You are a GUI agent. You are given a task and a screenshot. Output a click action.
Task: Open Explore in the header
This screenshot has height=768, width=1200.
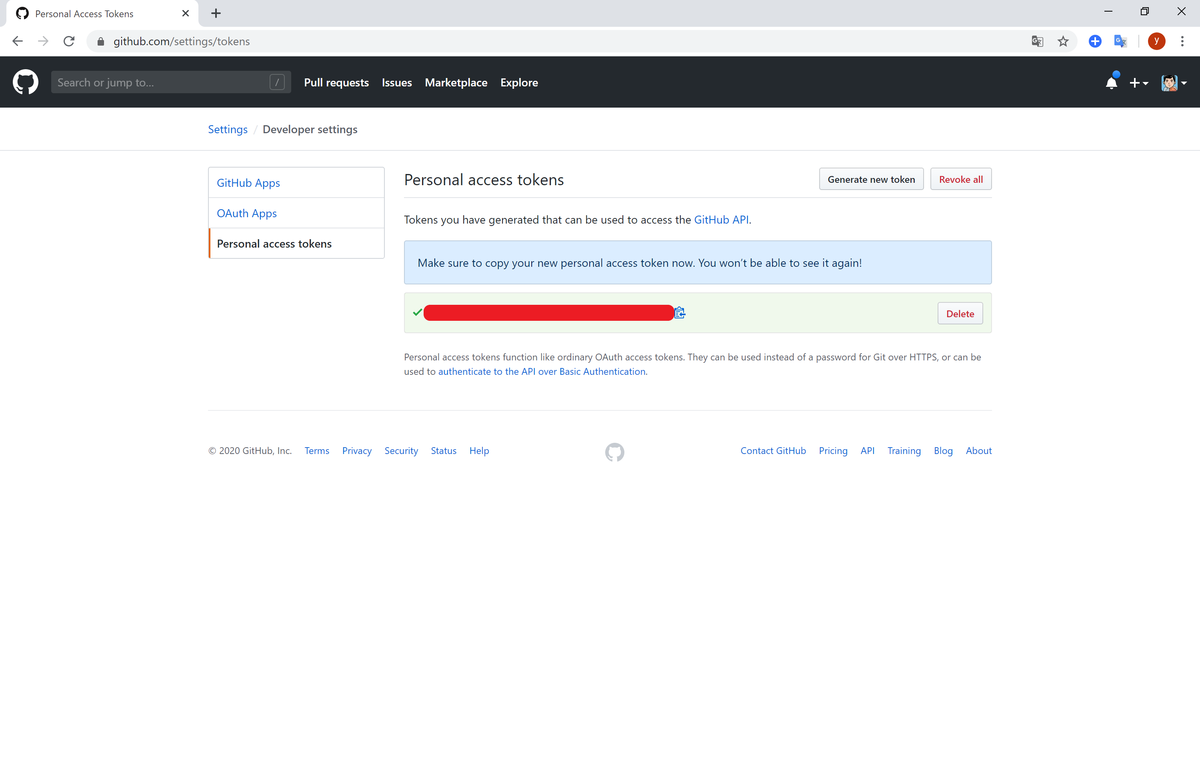coord(519,83)
